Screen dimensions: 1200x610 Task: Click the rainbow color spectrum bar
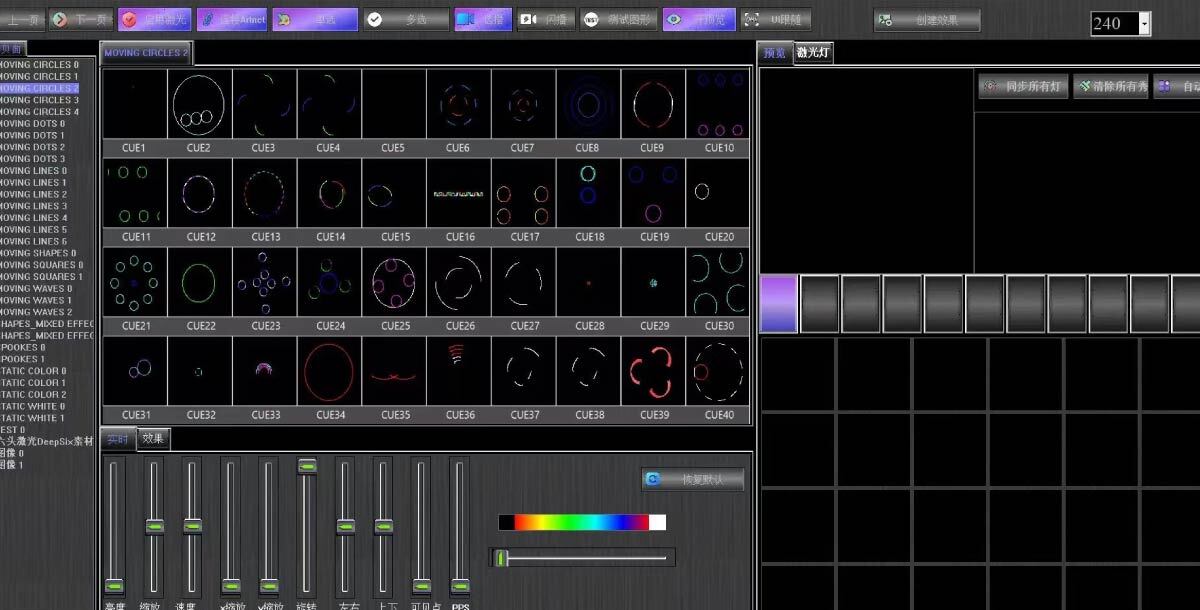(582, 522)
